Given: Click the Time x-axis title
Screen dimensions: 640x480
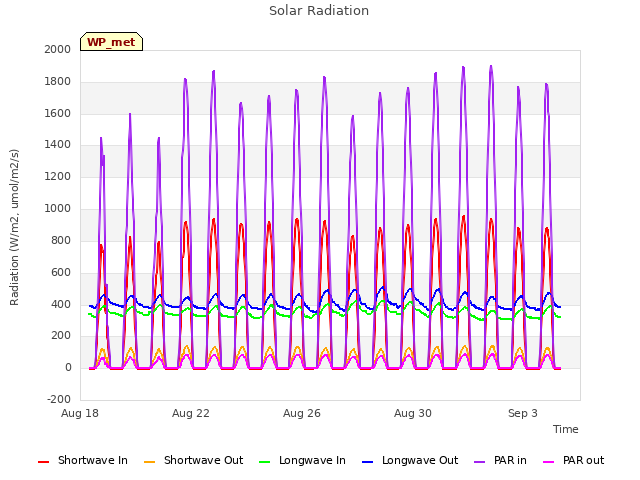Looking at the screenshot, I should coord(565,429).
